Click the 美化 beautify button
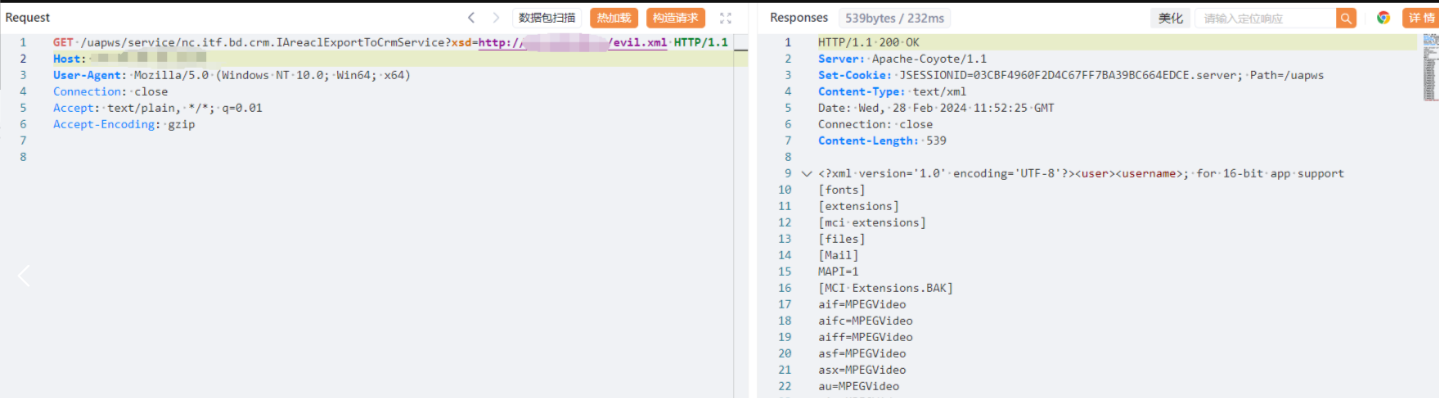1439x398 pixels. [1170, 18]
